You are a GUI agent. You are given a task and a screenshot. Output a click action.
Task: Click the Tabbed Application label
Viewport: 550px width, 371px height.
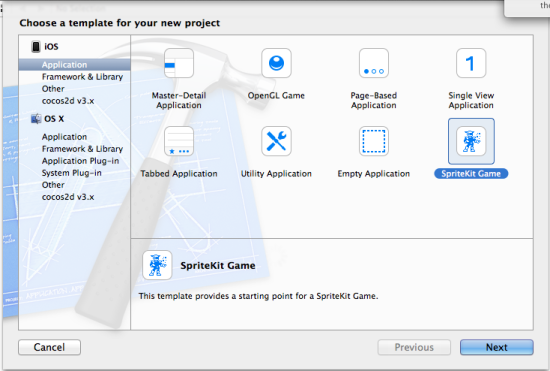click(179, 174)
